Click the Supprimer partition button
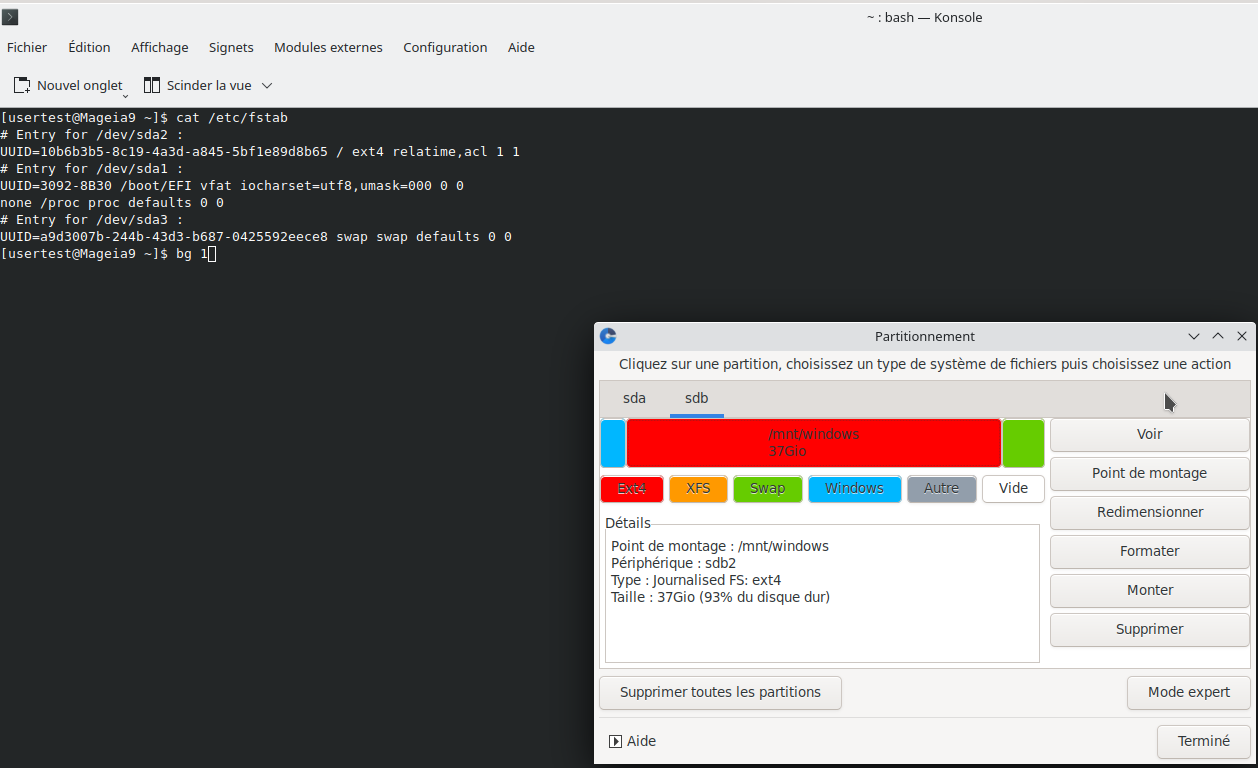Screen dimensions: 1258x768 click(x=1150, y=630)
